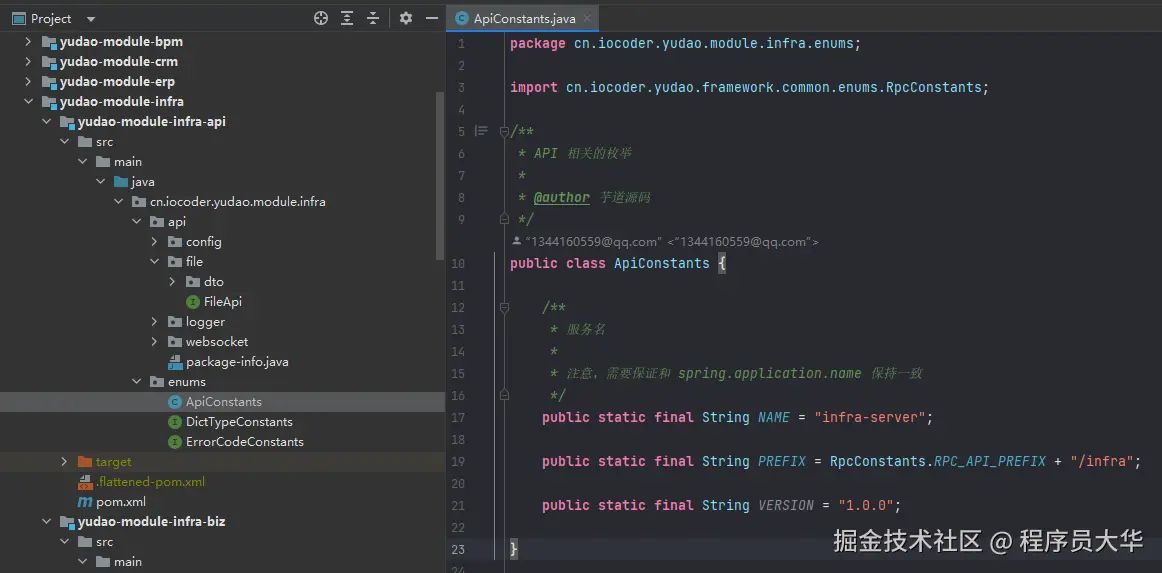Open the Project view dropdown arrow
The height and width of the screenshot is (573, 1162).
point(90,19)
